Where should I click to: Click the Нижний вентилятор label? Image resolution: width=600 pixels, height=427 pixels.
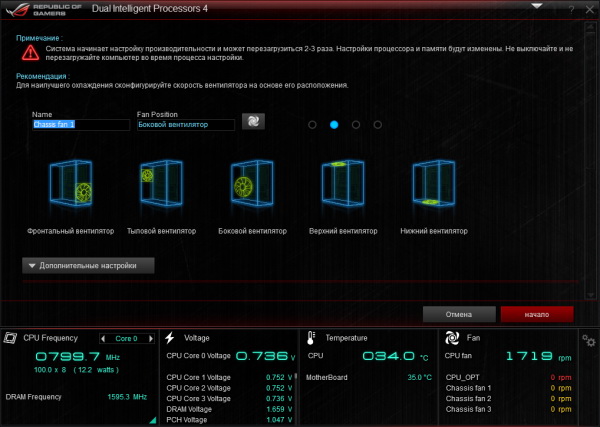pyautogui.click(x=434, y=231)
